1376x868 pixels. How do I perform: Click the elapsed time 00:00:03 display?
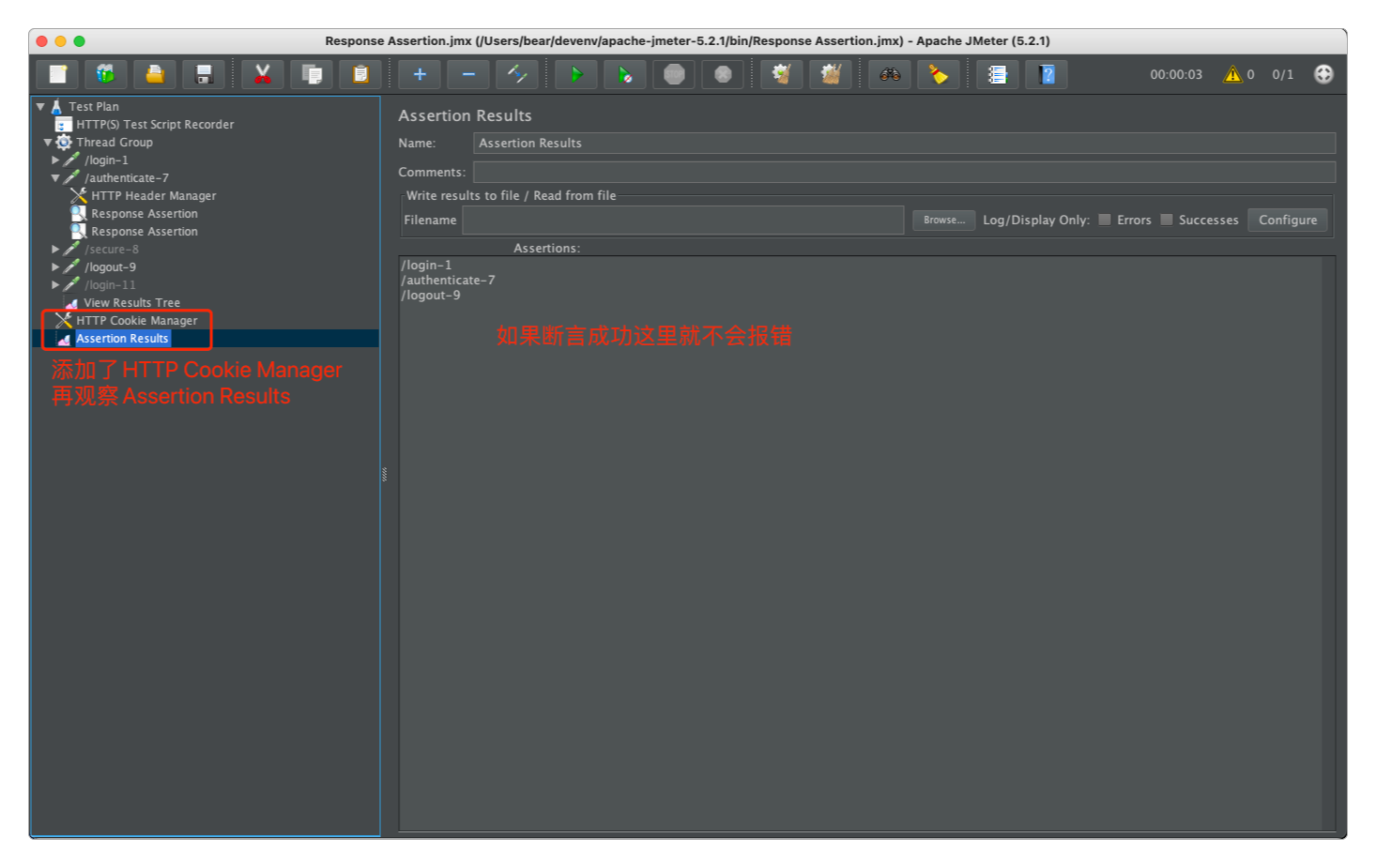pyautogui.click(x=1176, y=74)
